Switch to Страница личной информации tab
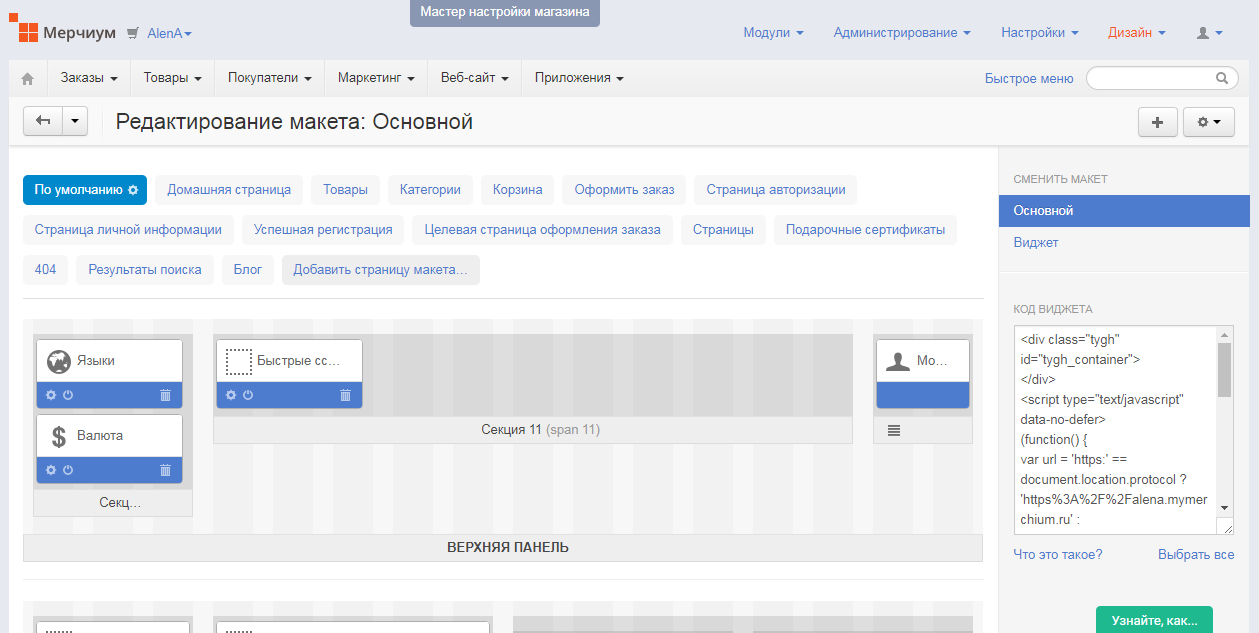The width and height of the screenshot is (1259, 633). point(128,229)
